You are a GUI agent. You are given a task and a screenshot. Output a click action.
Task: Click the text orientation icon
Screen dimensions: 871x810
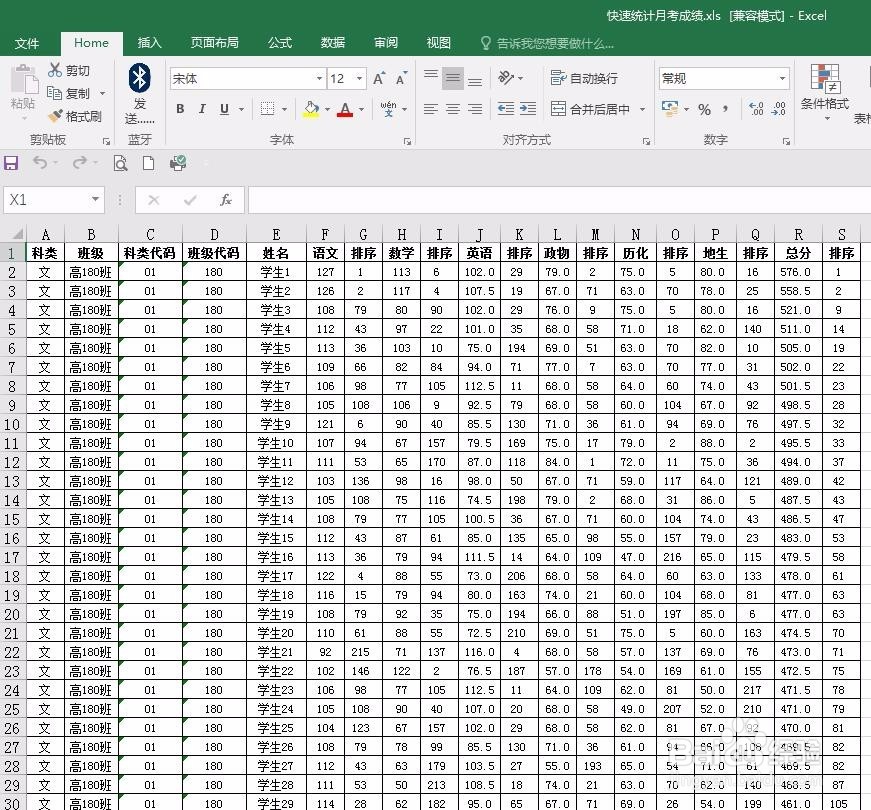coord(506,77)
